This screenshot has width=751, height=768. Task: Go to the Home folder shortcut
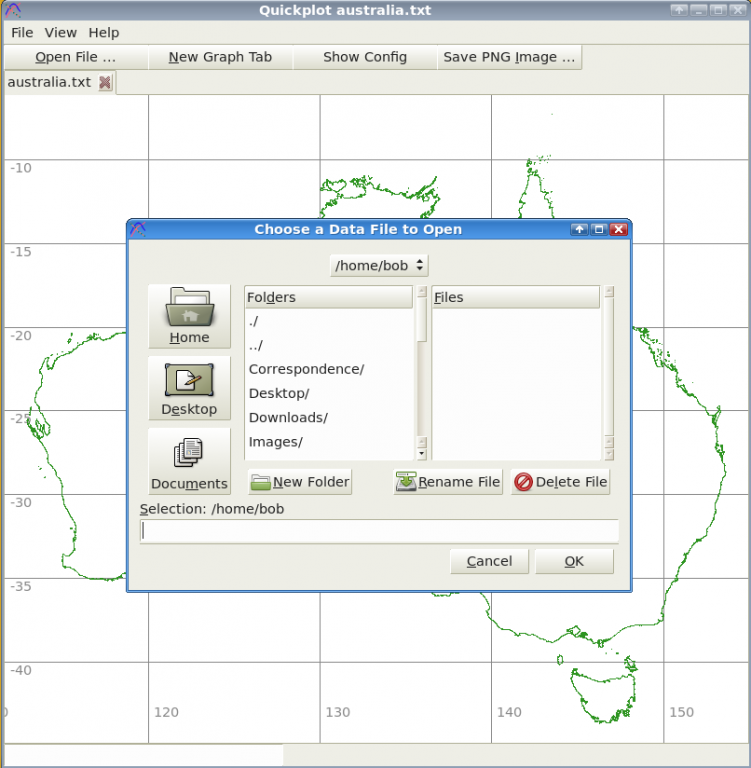(x=189, y=316)
